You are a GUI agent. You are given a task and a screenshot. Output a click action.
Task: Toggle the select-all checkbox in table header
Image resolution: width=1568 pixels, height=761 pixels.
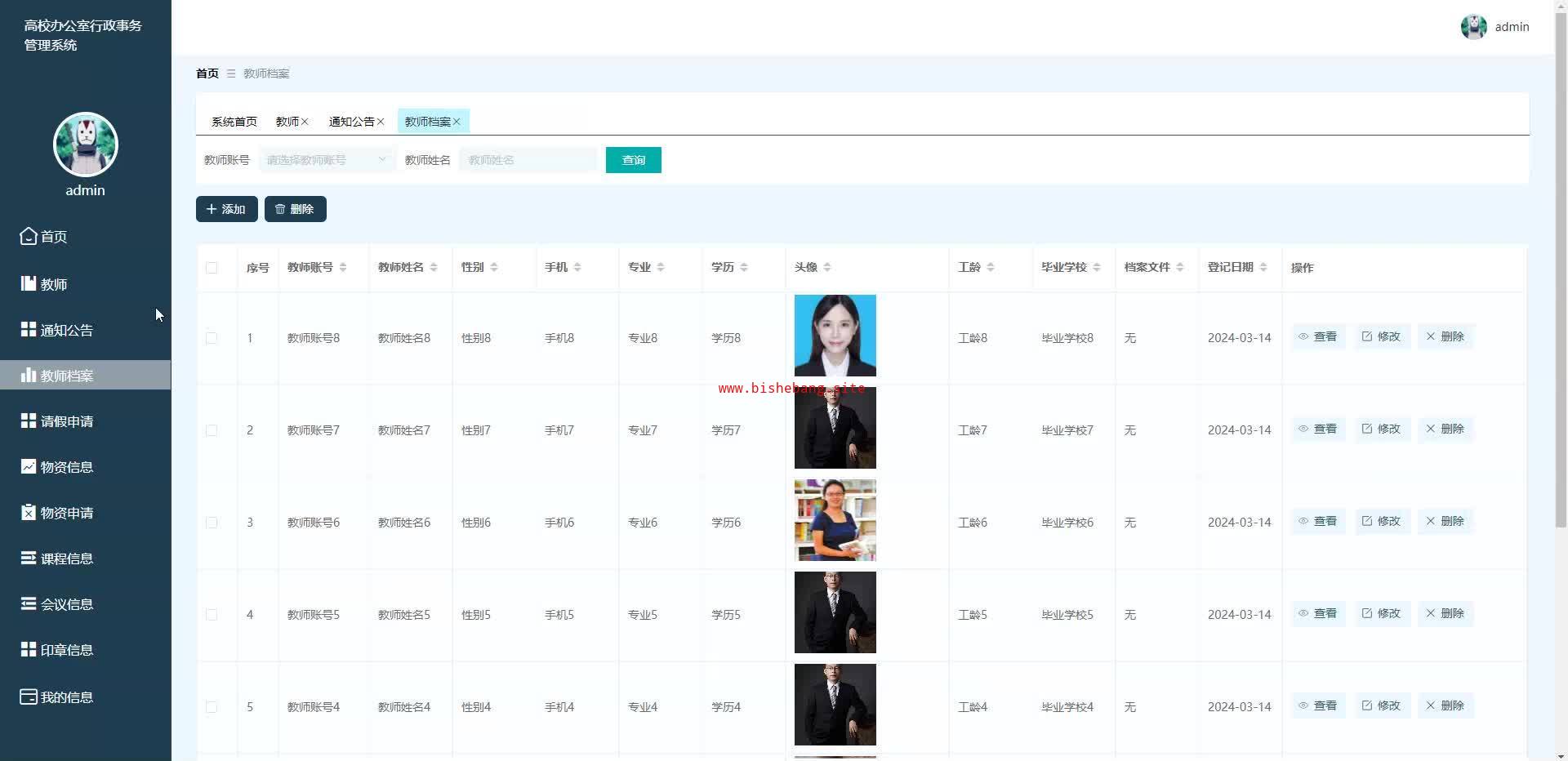(212, 268)
